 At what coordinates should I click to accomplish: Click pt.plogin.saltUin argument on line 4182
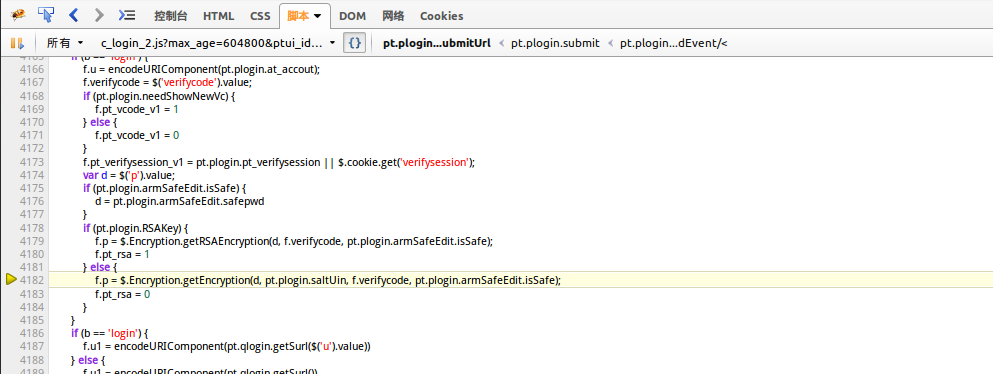coord(305,280)
